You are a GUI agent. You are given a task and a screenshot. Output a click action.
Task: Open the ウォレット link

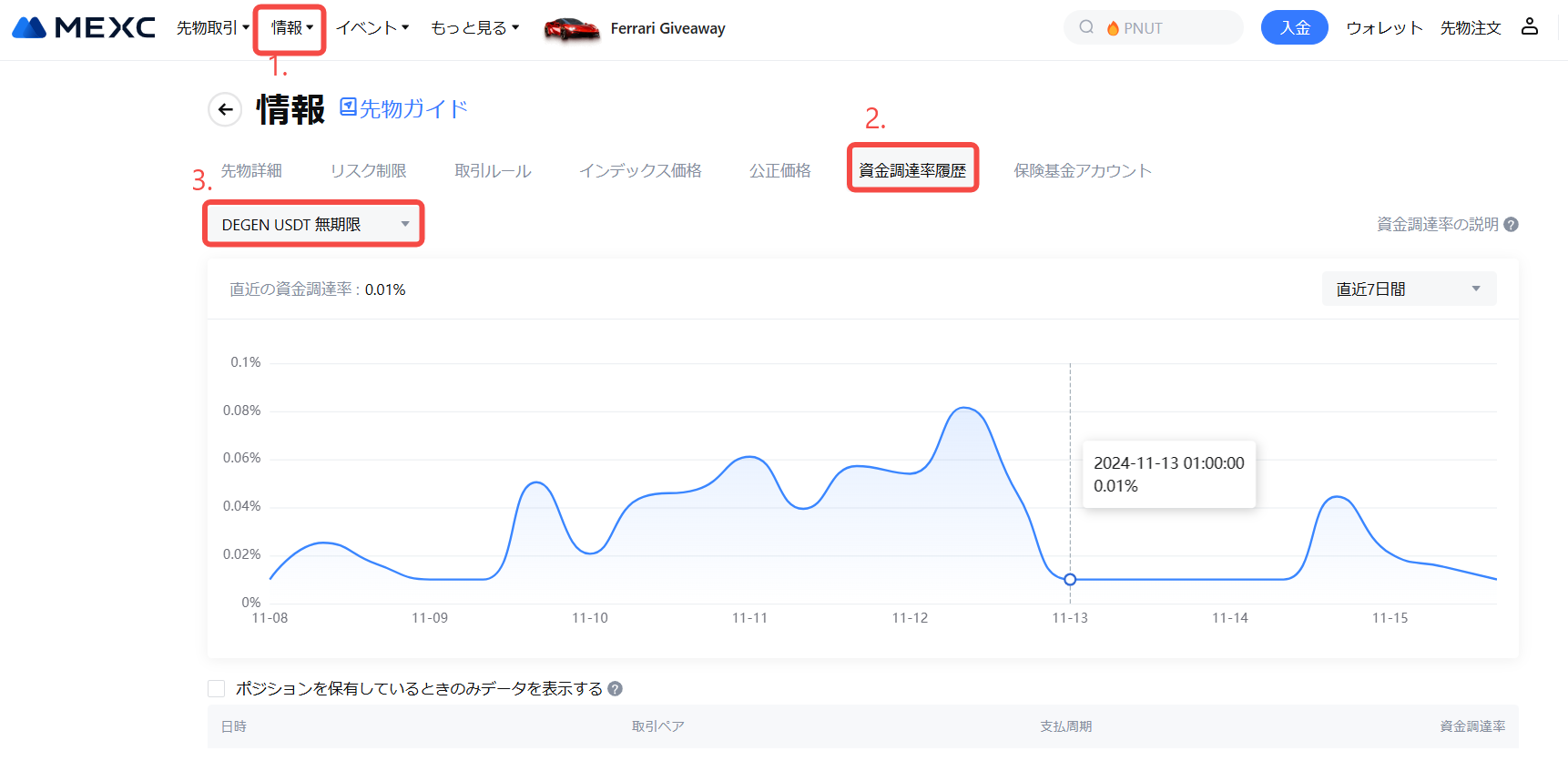1383,28
